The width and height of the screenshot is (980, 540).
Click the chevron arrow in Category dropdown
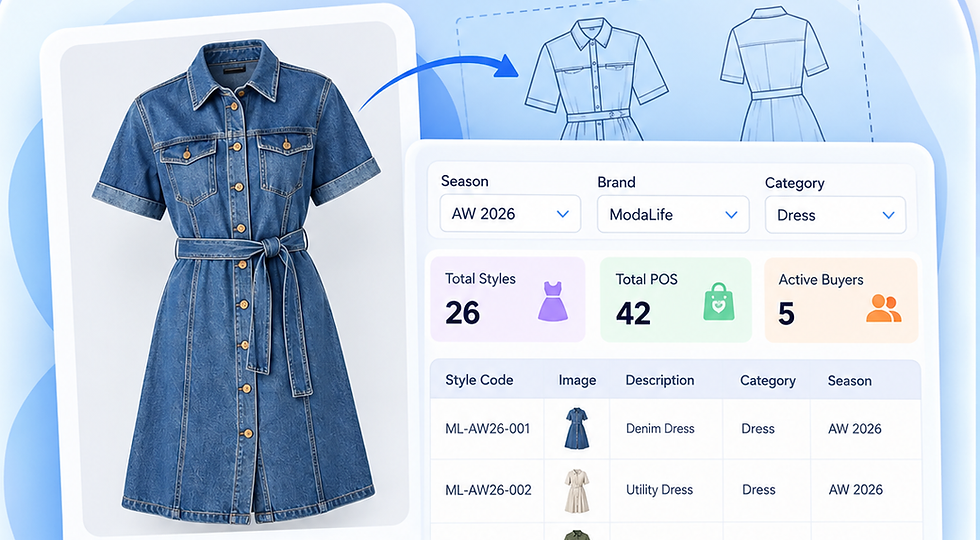click(888, 215)
